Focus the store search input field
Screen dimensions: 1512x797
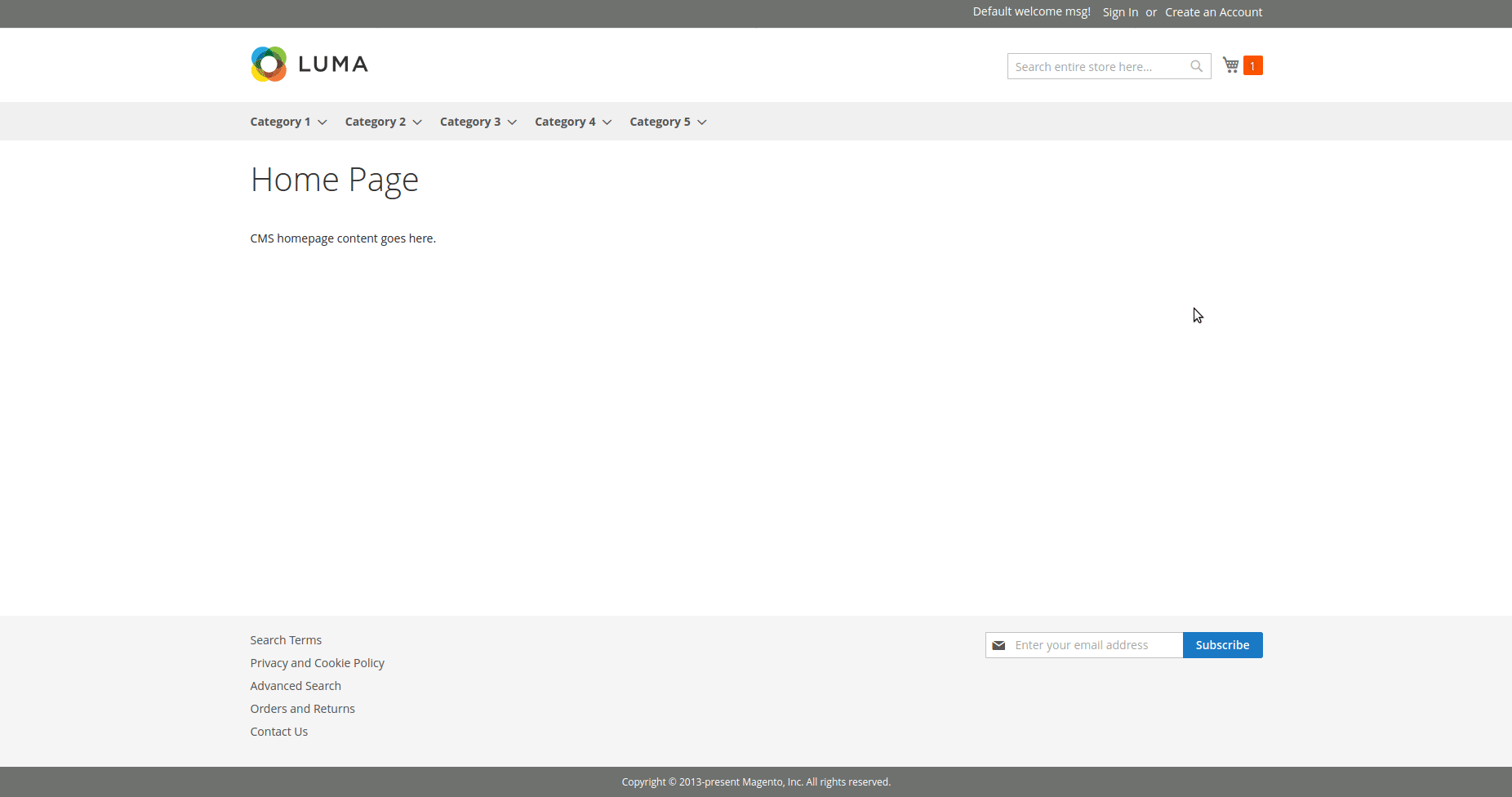click(x=1109, y=66)
